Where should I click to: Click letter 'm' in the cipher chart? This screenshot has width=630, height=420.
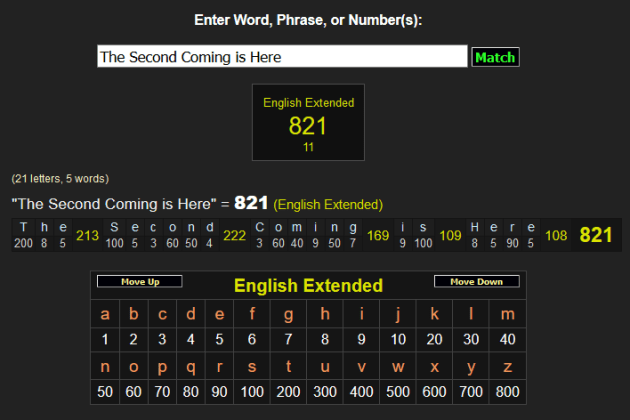(507, 315)
